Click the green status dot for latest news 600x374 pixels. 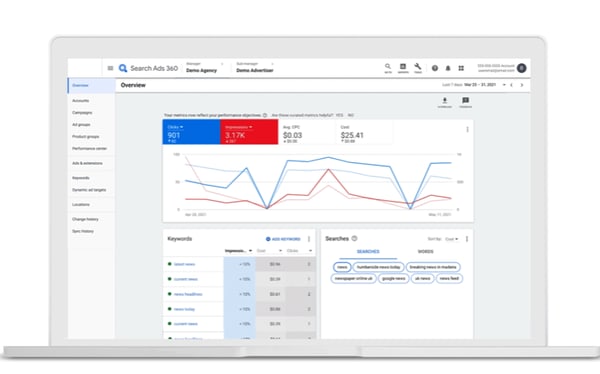click(170, 264)
